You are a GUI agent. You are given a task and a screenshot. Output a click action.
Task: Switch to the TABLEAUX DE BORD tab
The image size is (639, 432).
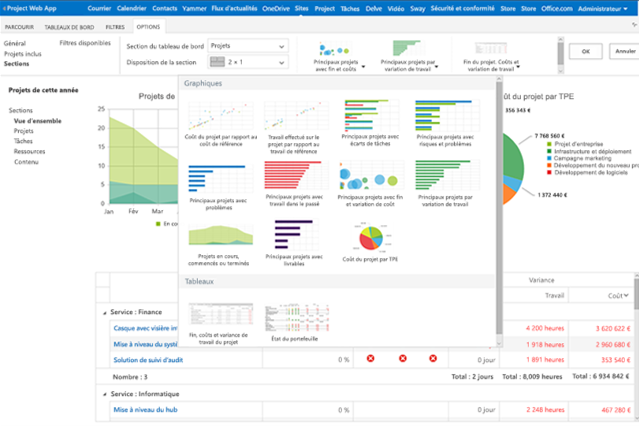tap(69, 27)
